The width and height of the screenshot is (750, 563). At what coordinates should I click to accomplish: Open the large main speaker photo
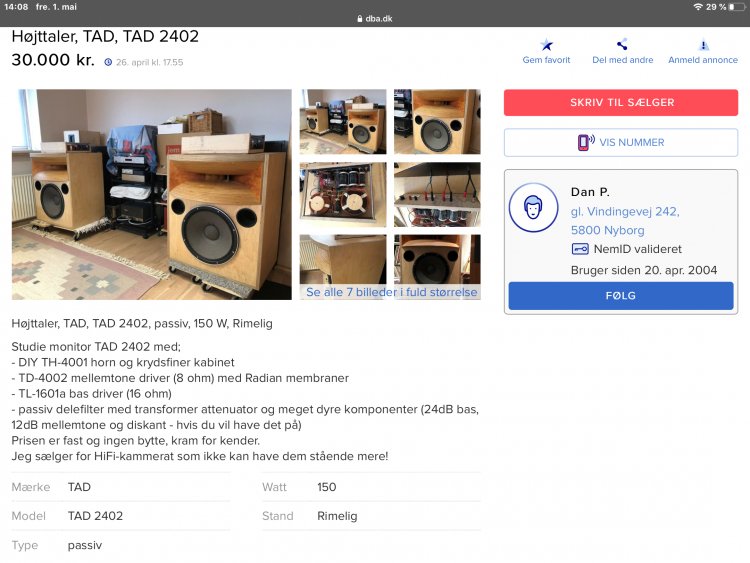pos(152,194)
